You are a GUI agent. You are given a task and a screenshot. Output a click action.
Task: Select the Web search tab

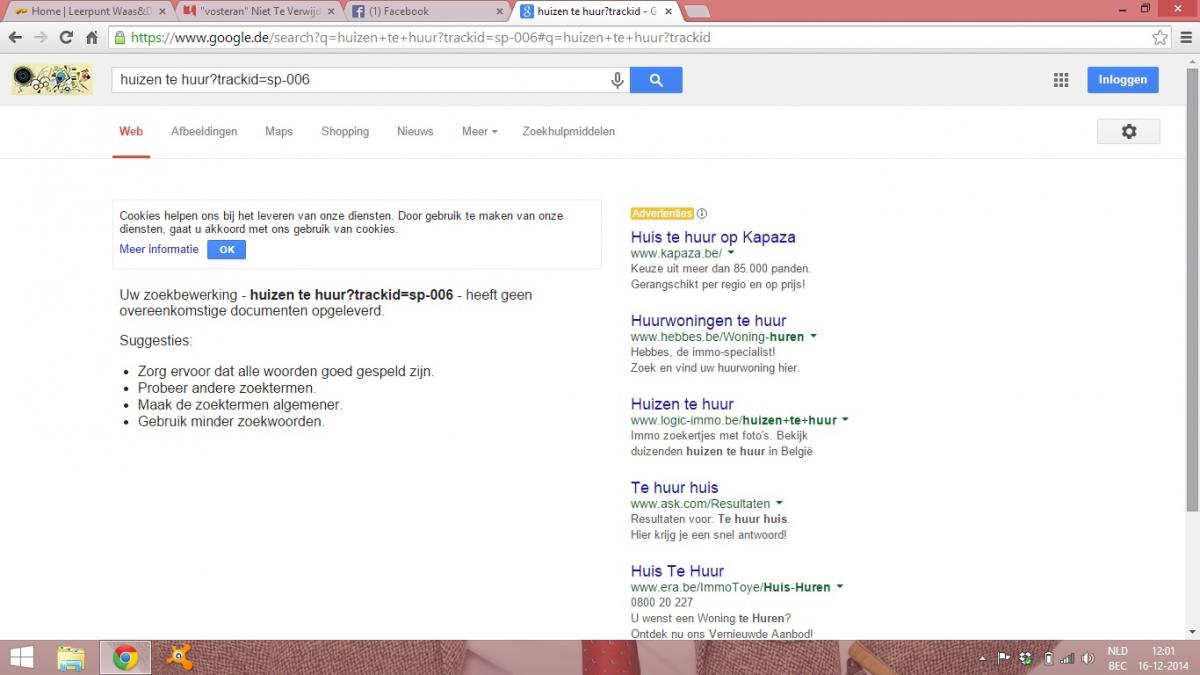pos(131,131)
